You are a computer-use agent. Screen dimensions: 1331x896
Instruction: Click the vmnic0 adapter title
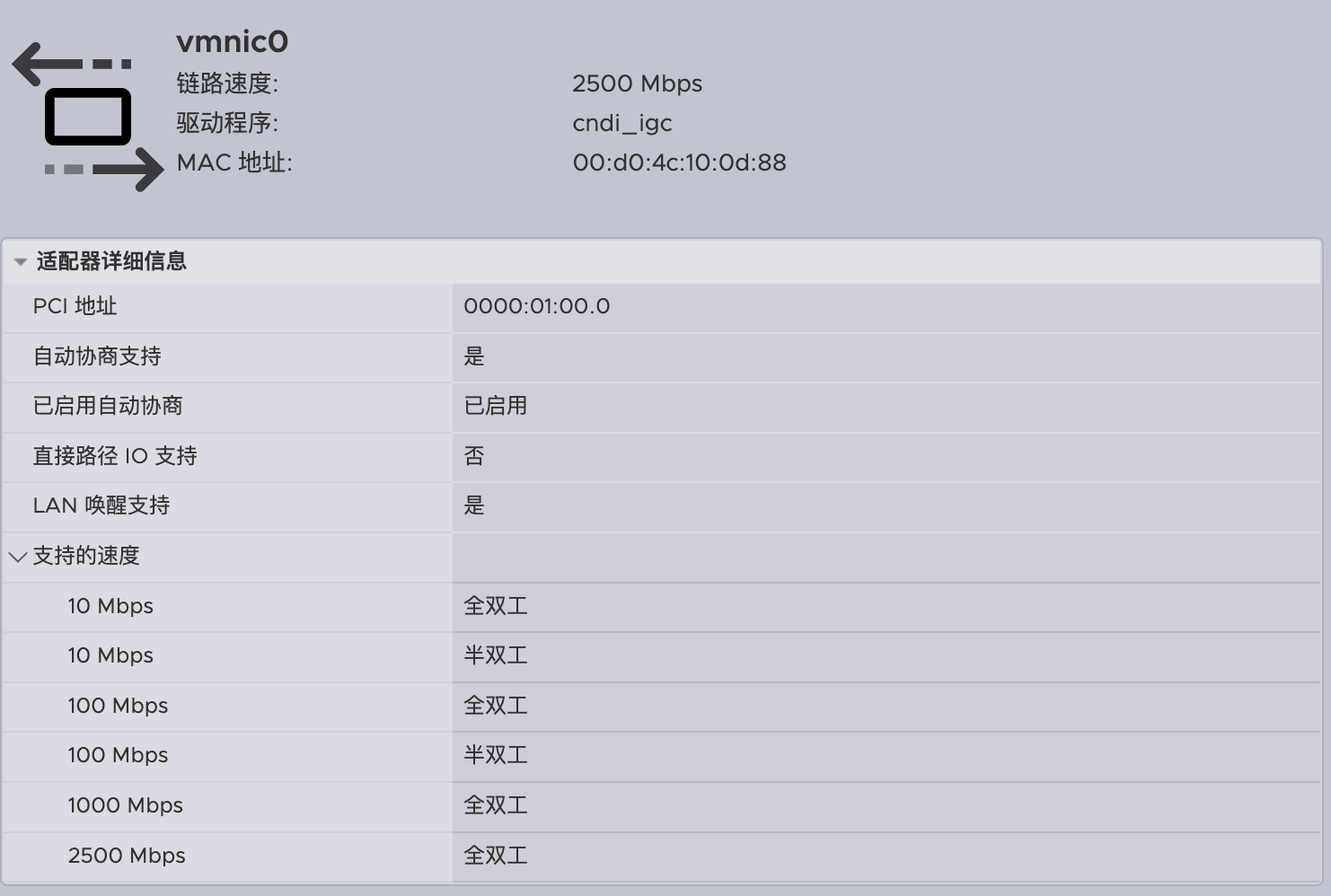[232, 41]
